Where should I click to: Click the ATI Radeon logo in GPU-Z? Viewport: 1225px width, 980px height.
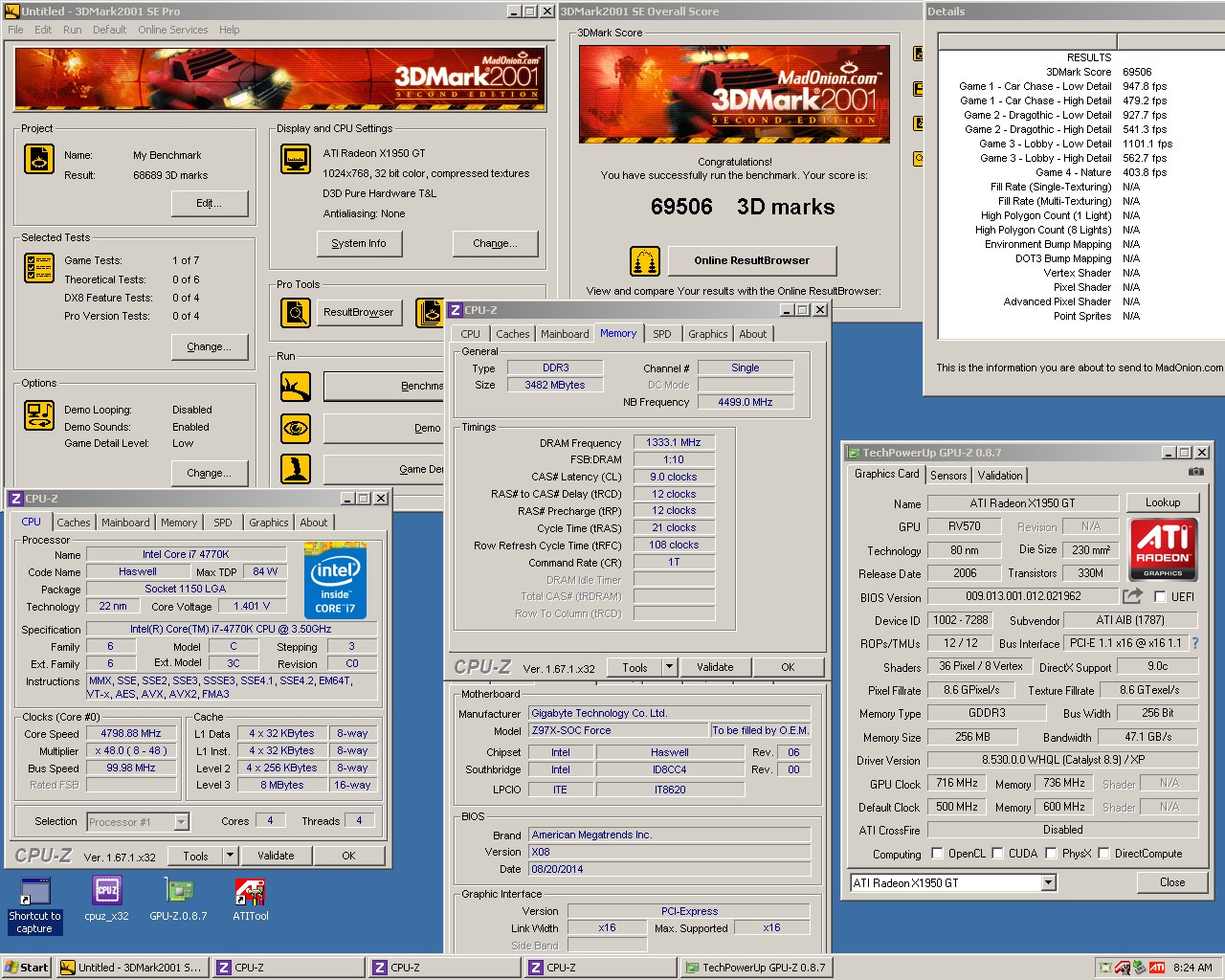point(1163,548)
